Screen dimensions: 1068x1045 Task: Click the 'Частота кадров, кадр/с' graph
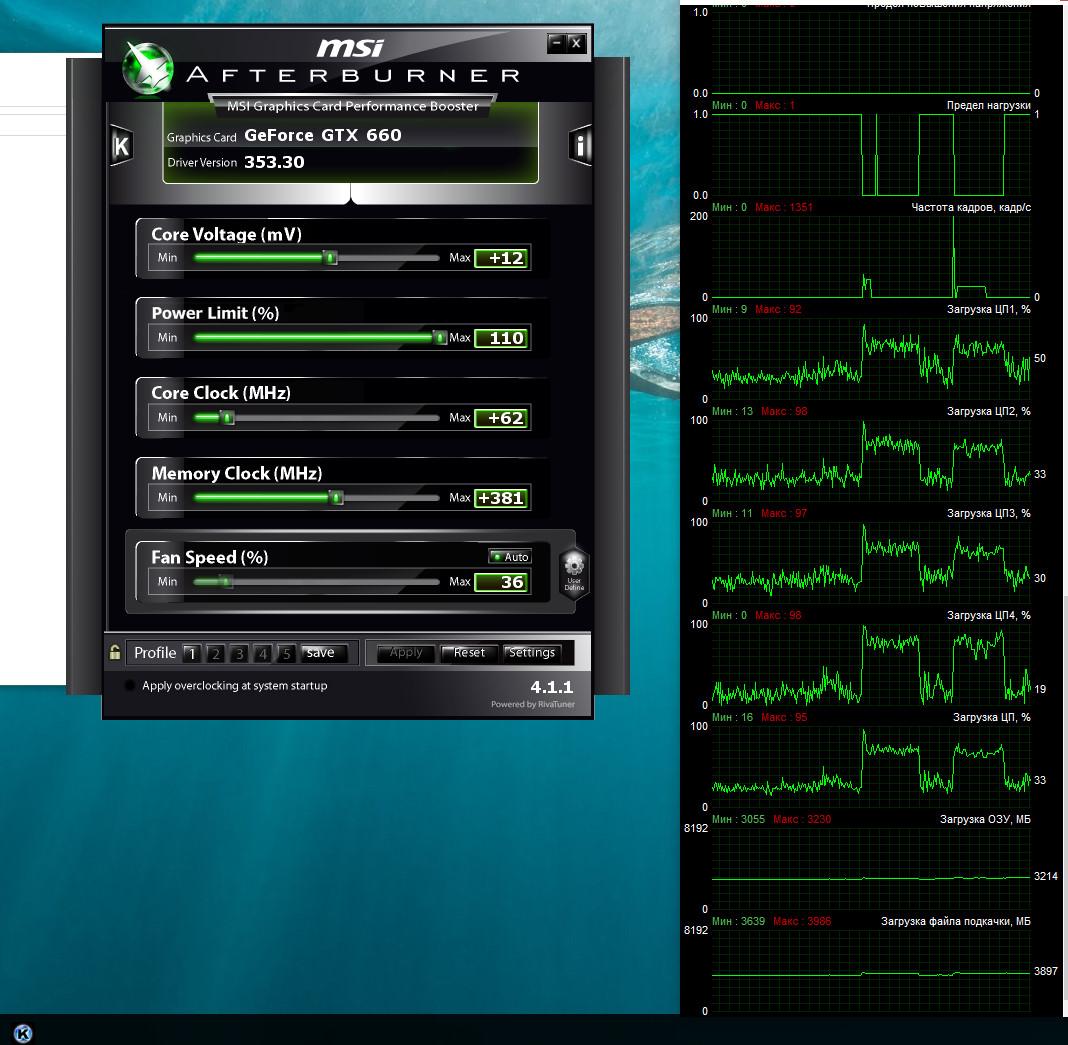tap(871, 257)
